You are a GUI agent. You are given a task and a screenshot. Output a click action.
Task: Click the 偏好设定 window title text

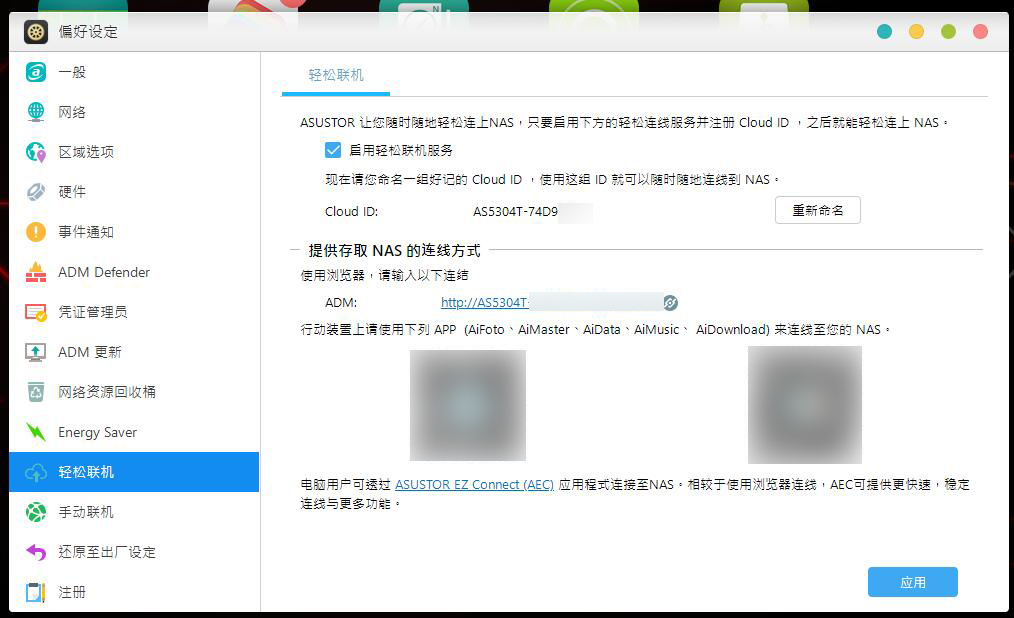[88, 32]
